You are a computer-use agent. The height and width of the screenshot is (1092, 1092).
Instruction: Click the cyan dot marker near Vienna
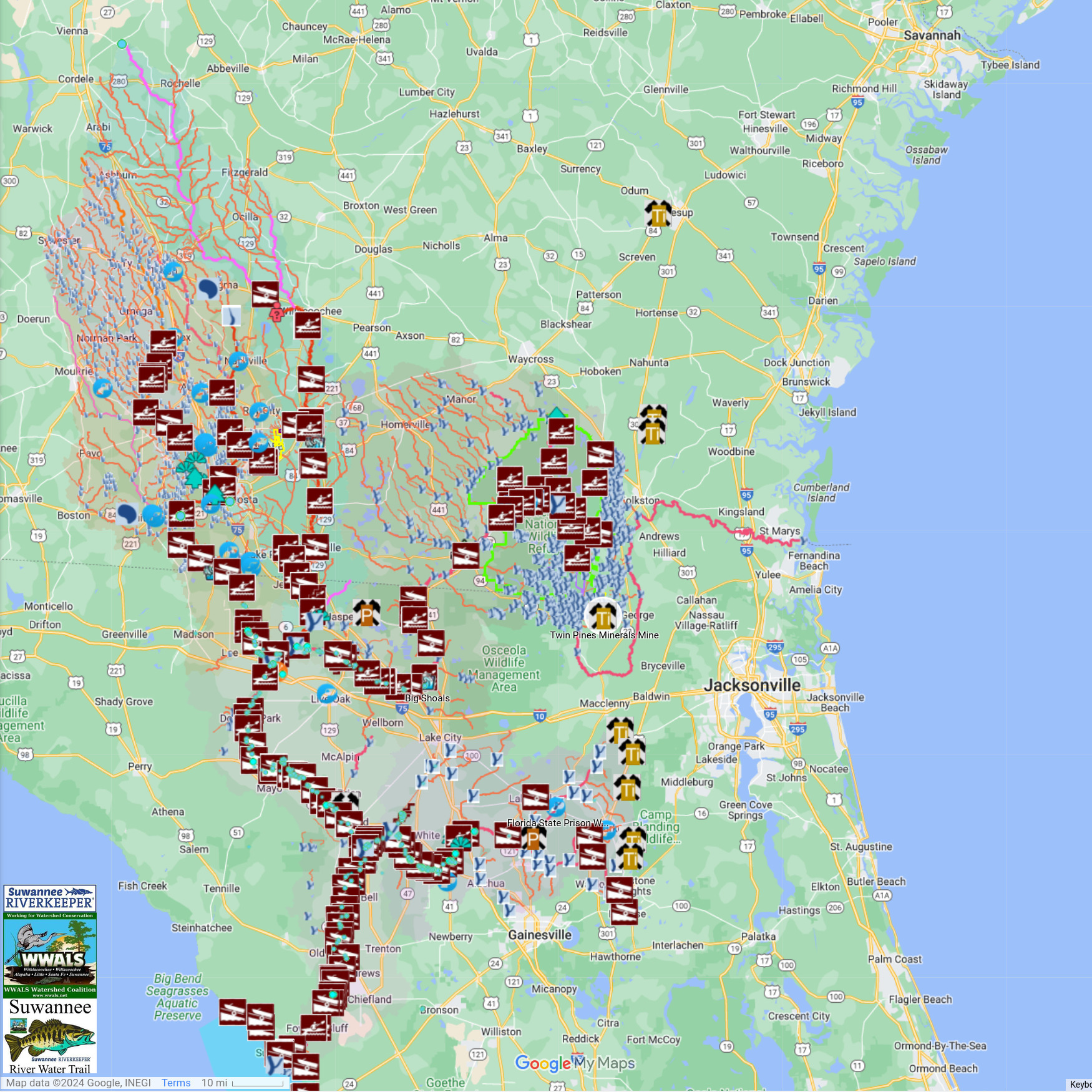click(122, 44)
